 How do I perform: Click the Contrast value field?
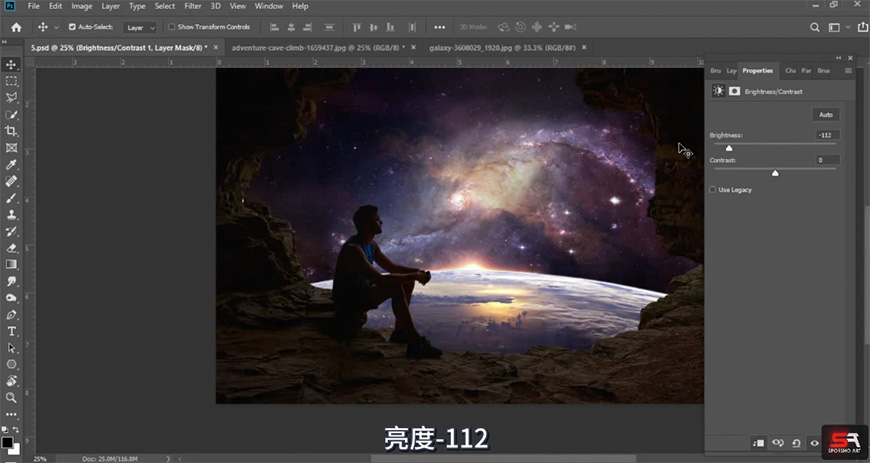click(x=827, y=160)
